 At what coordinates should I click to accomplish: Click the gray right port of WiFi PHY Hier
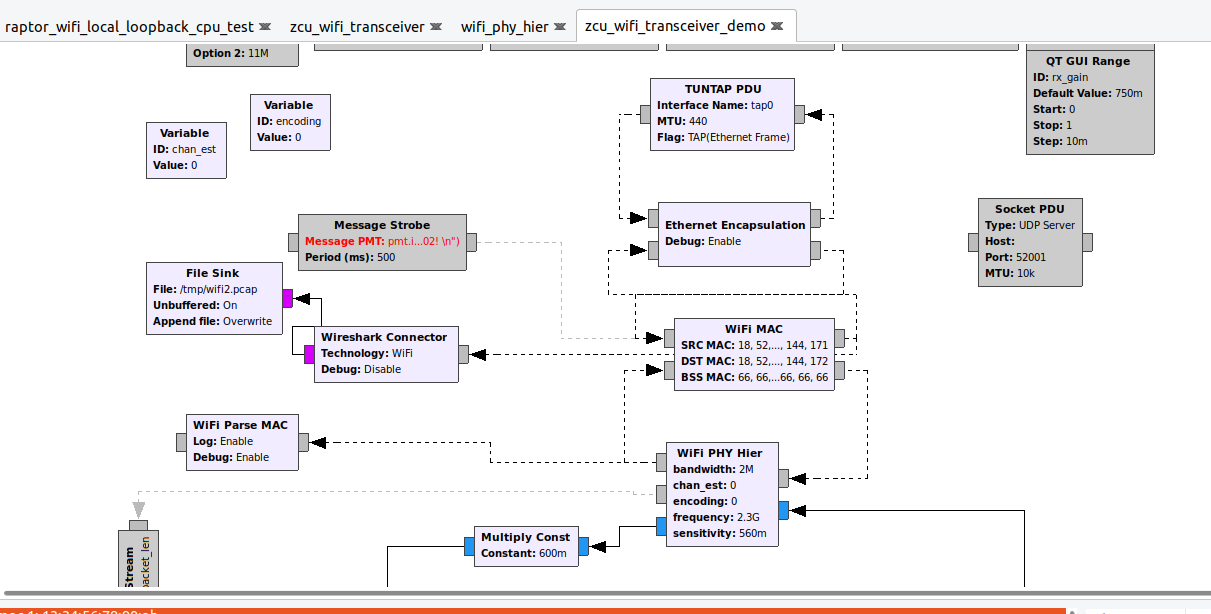point(784,478)
